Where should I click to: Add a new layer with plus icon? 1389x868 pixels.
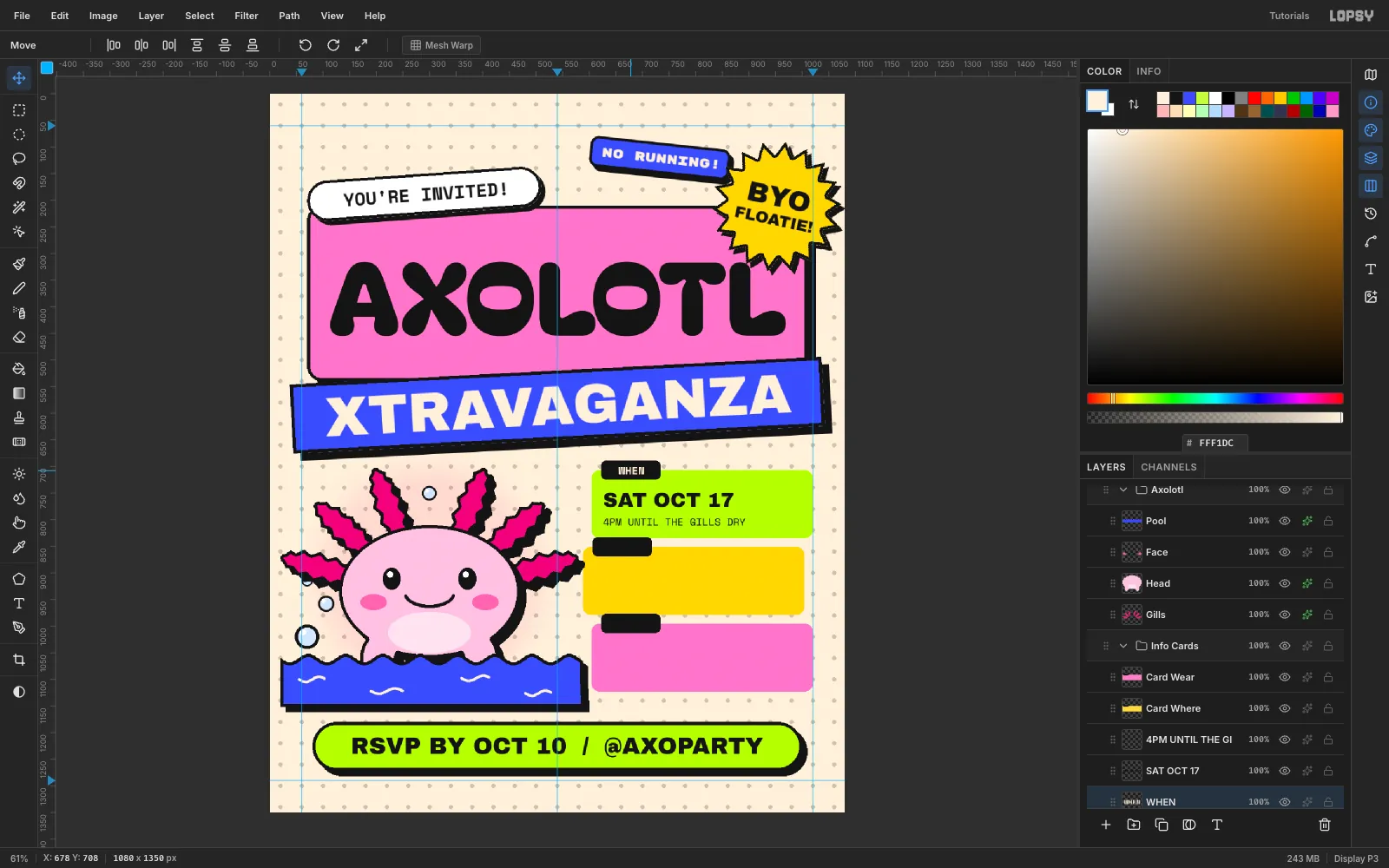[1106, 825]
